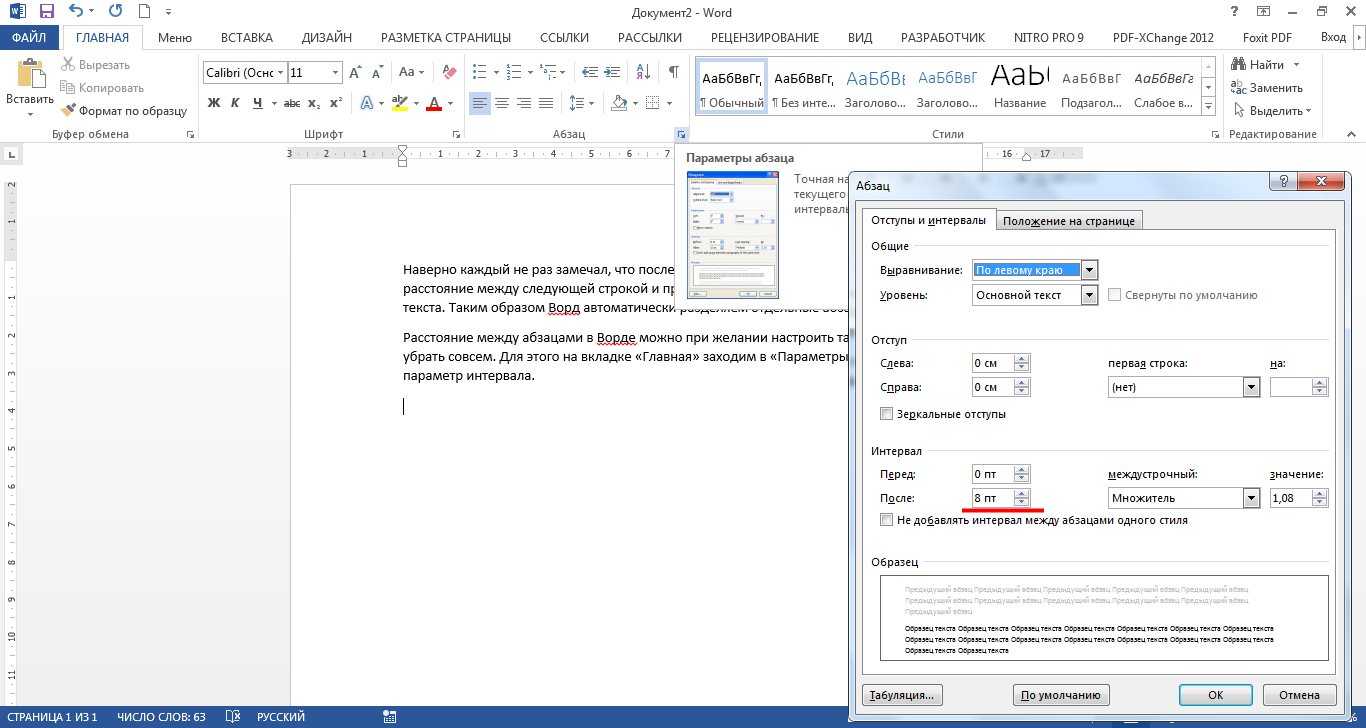This screenshot has height=728, width=1366.
Task: Open the первая строка indent dropdown
Action: click(1251, 387)
